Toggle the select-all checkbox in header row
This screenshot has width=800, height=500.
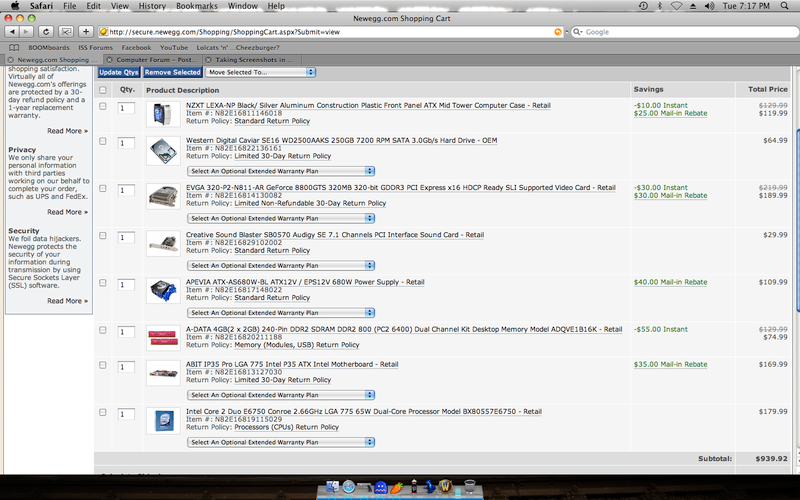click(103, 90)
